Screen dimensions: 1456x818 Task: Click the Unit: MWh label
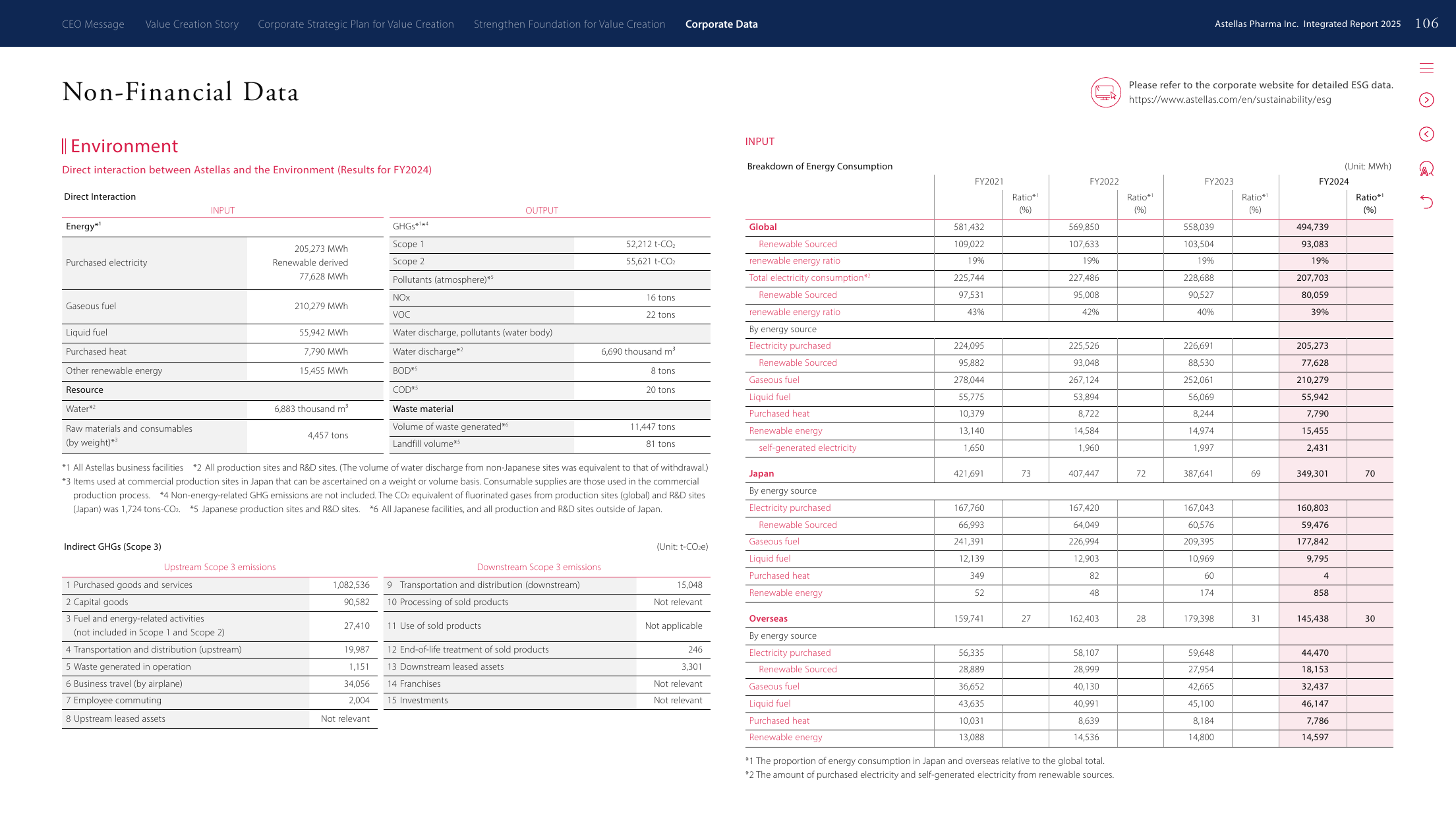[x=1368, y=166]
